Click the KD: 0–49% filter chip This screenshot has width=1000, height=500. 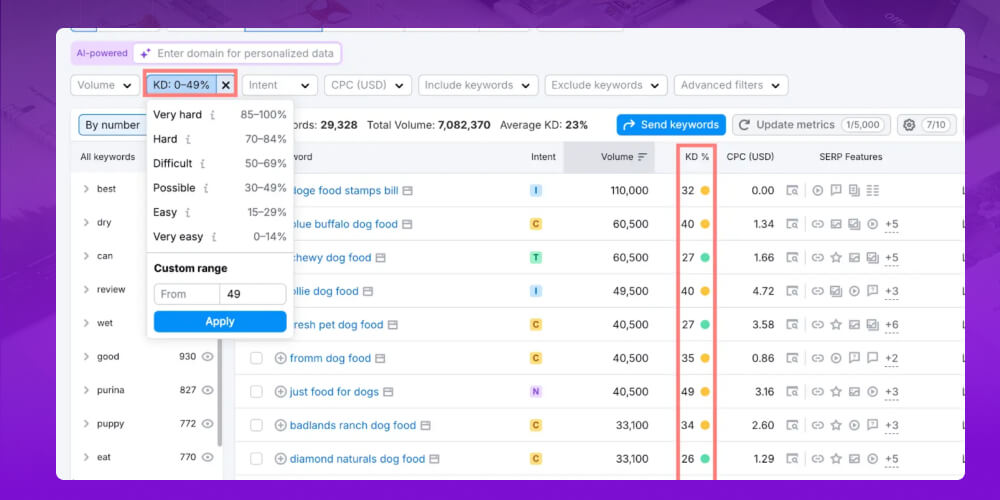[182, 85]
